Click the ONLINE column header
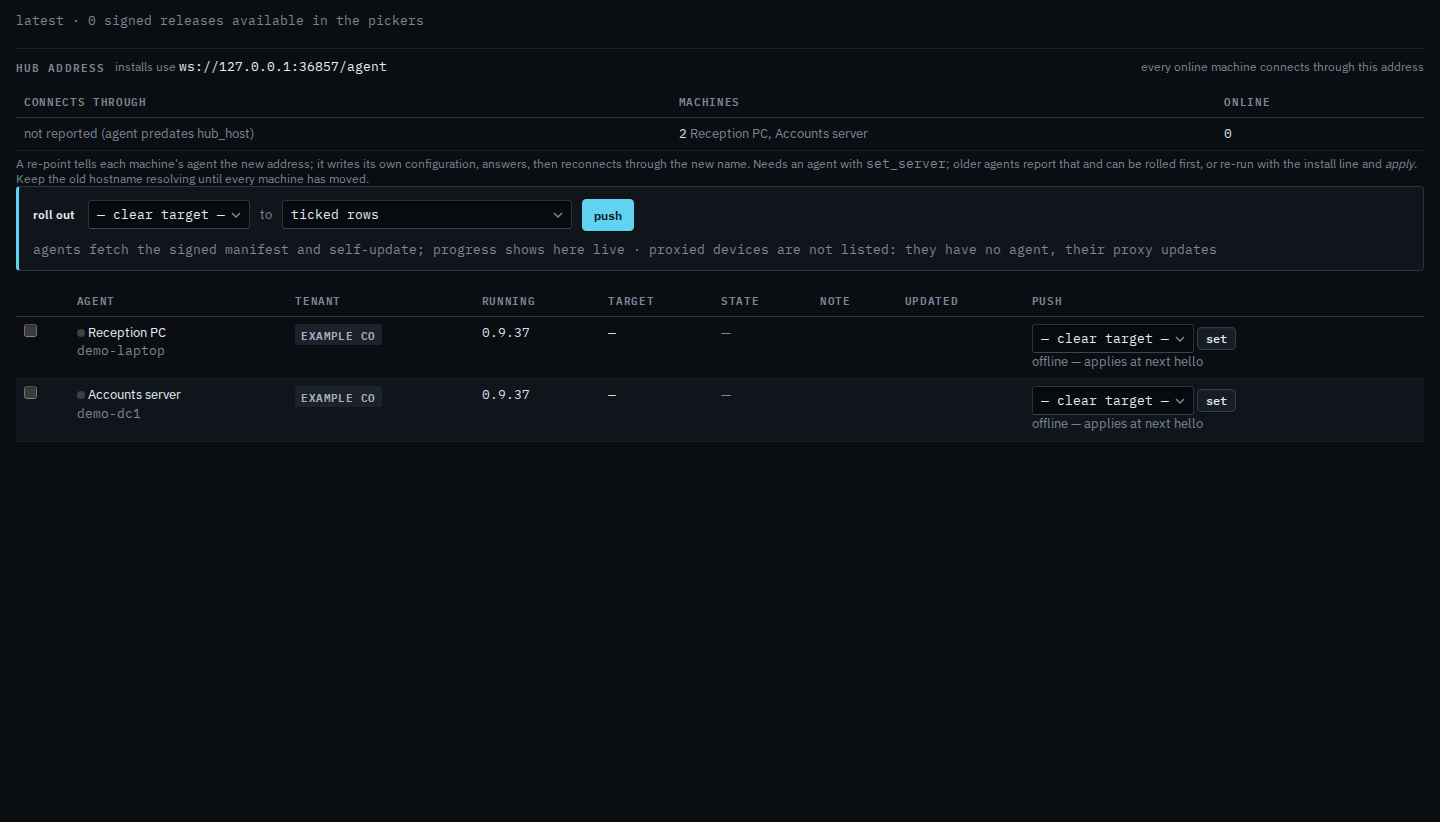 [1247, 102]
